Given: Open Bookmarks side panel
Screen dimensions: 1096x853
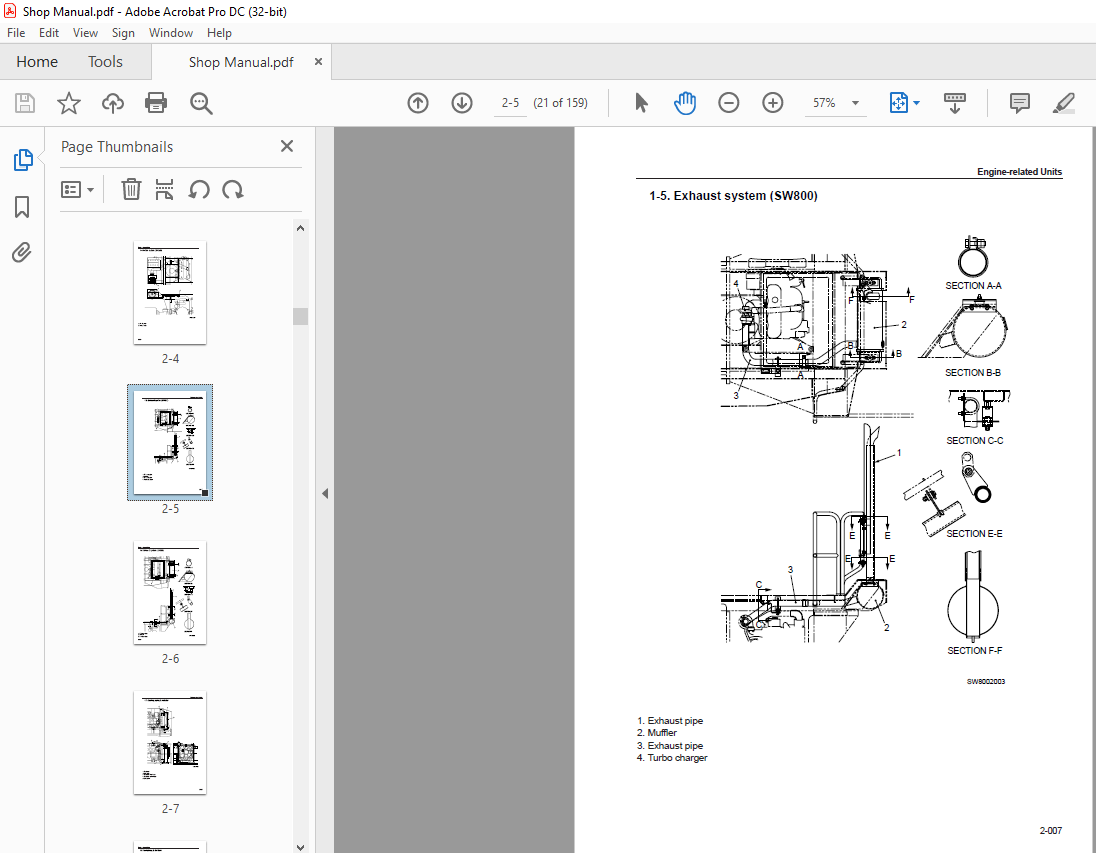Looking at the screenshot, I should click(22, 206).
